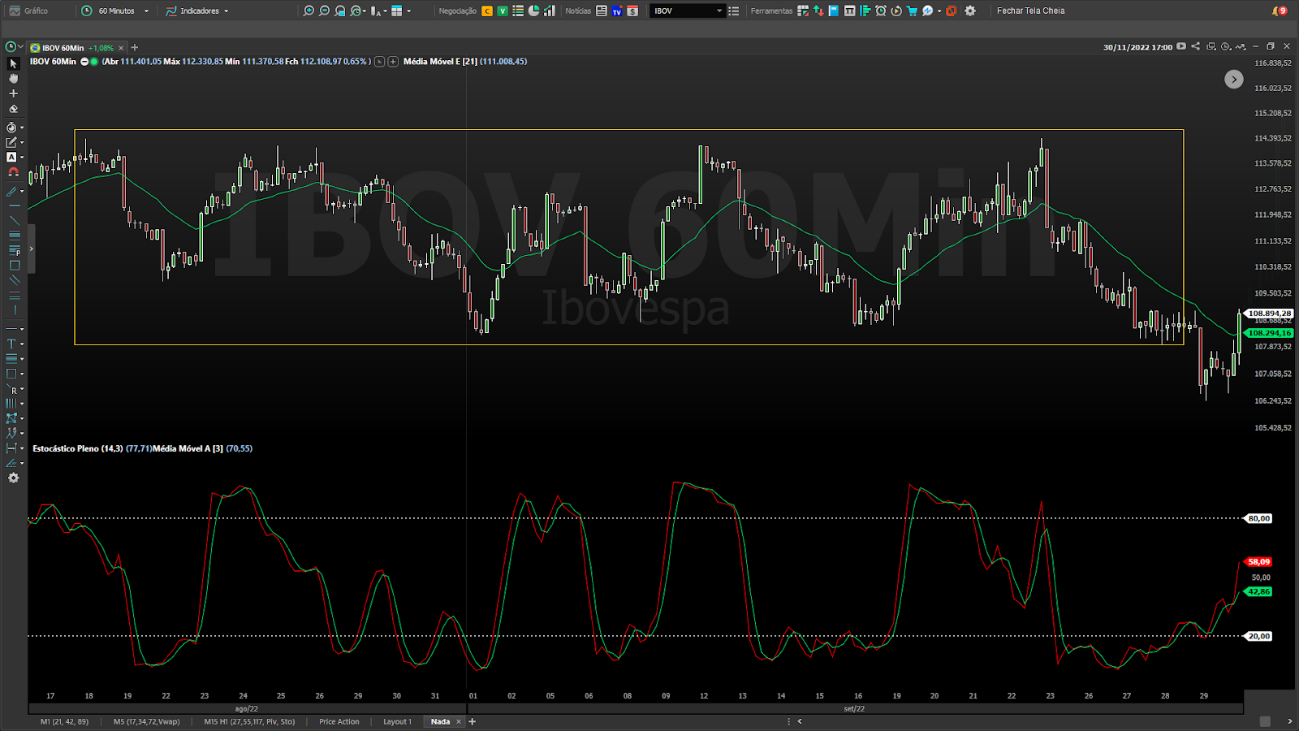Select the text annotation A tool

(x=12, y=157)
